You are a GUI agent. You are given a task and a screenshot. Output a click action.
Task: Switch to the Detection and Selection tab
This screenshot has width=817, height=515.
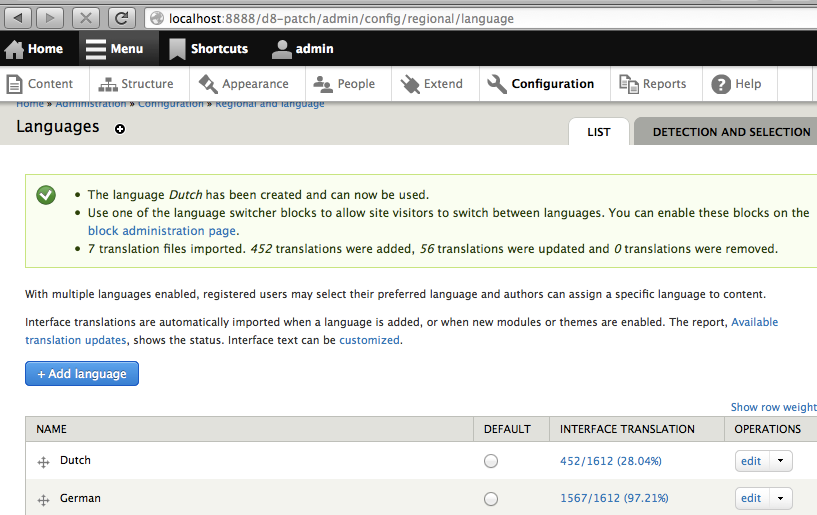726,132
